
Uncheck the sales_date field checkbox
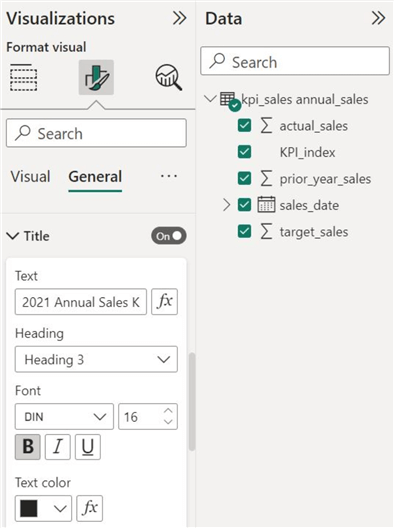point(244,205)
